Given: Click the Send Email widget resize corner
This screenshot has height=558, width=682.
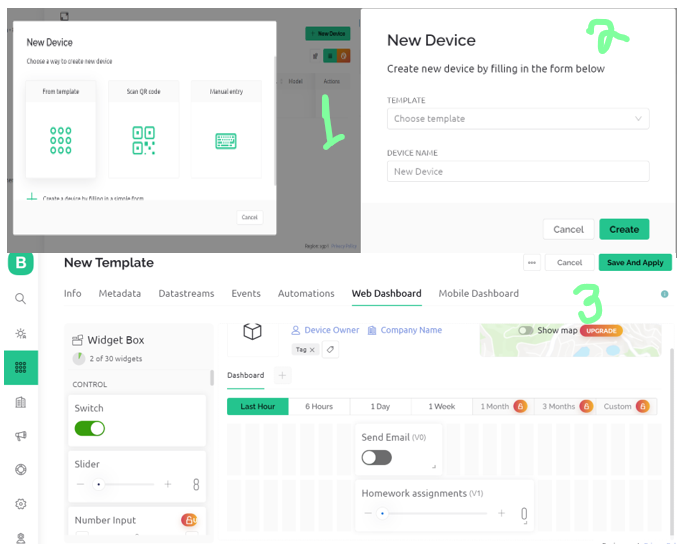Looking at the screenshot, I should pos(434,467).
